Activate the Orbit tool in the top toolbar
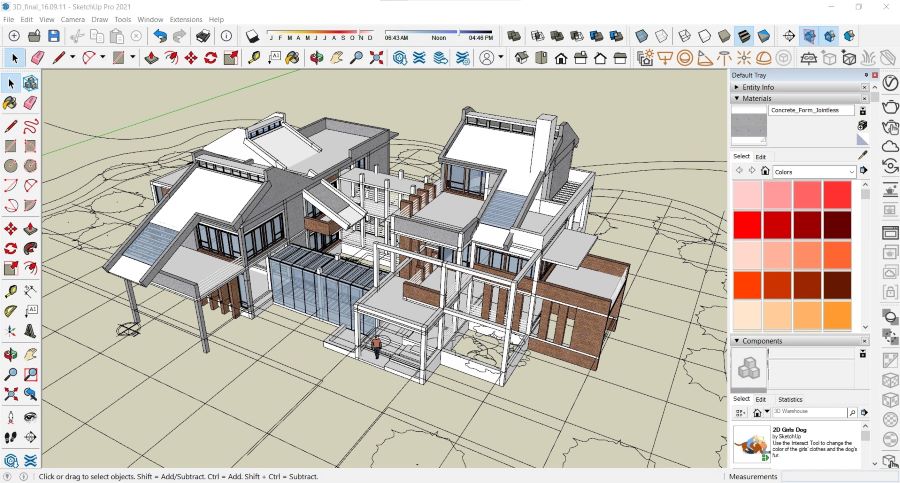Viewport: 900px width, 483px height. point(316,57)
